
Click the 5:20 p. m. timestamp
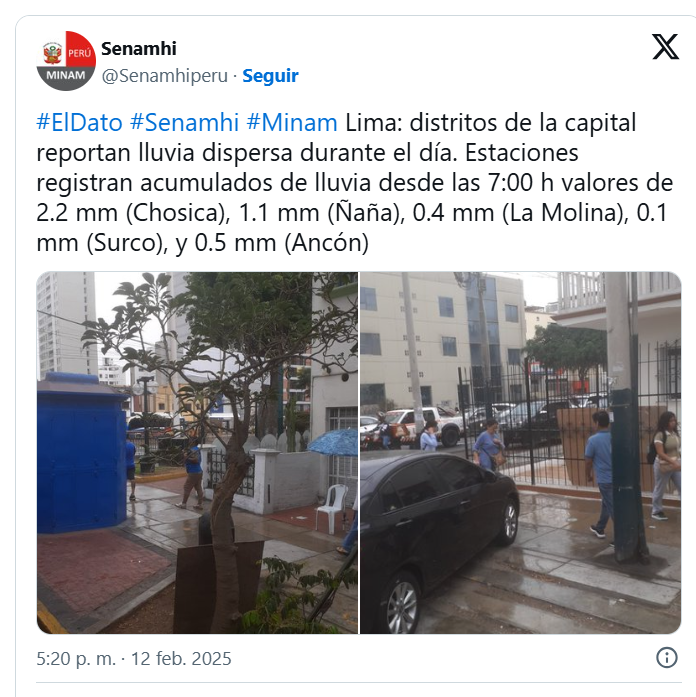pyautogui.click(x=76, y=658)
